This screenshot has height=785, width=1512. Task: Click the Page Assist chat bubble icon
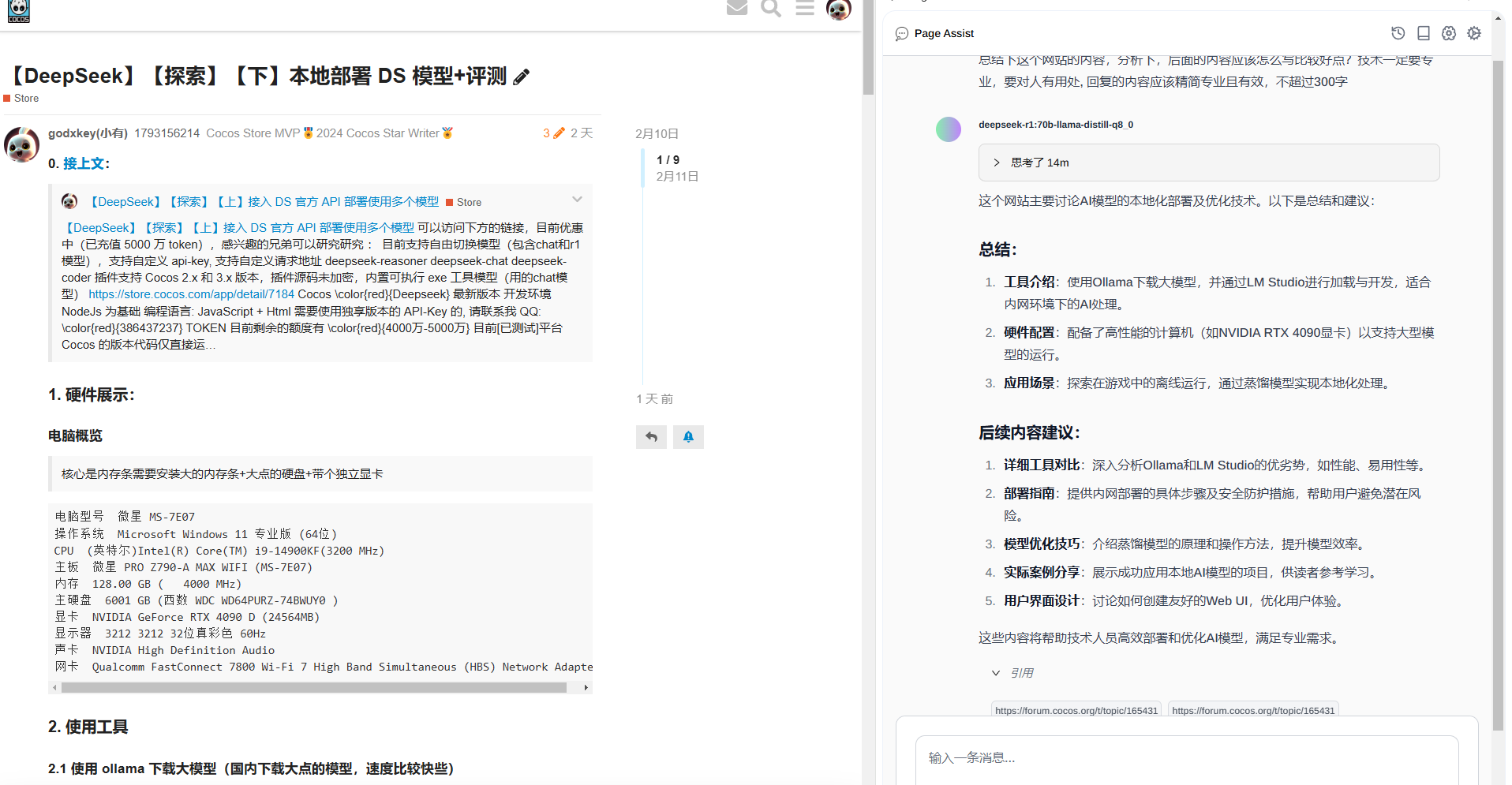(x=902, y=34)
